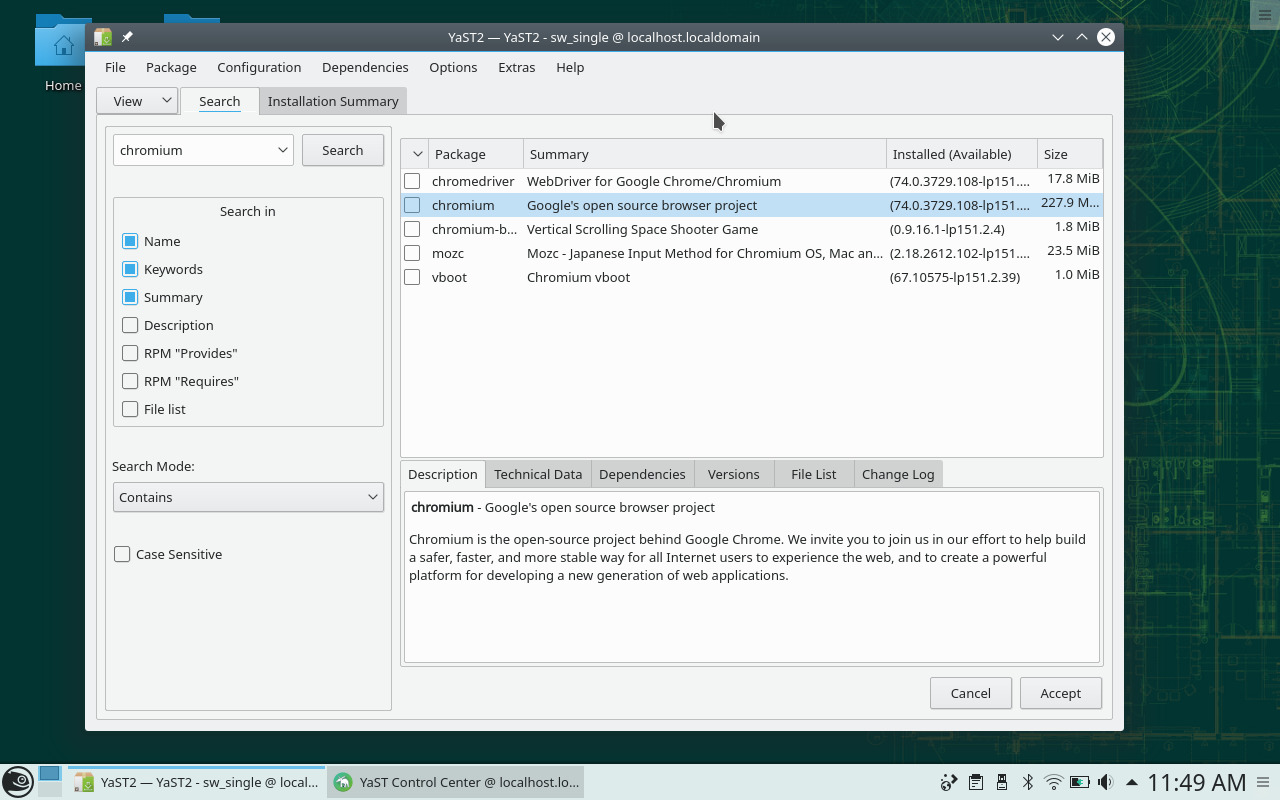Open the Extras menu

pyautogui.click(x=516, y=67)
